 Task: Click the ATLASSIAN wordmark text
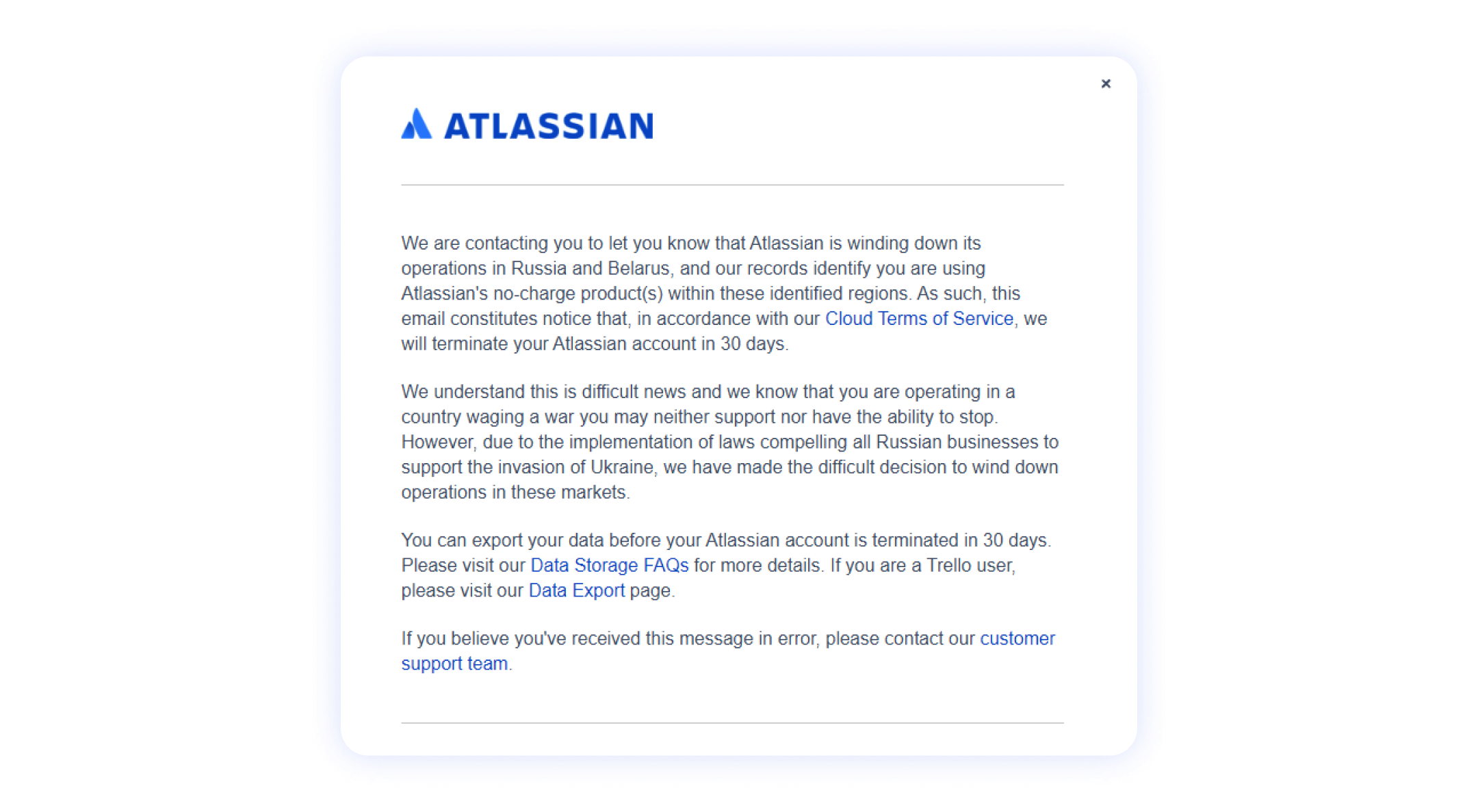[x=549, y=126]
